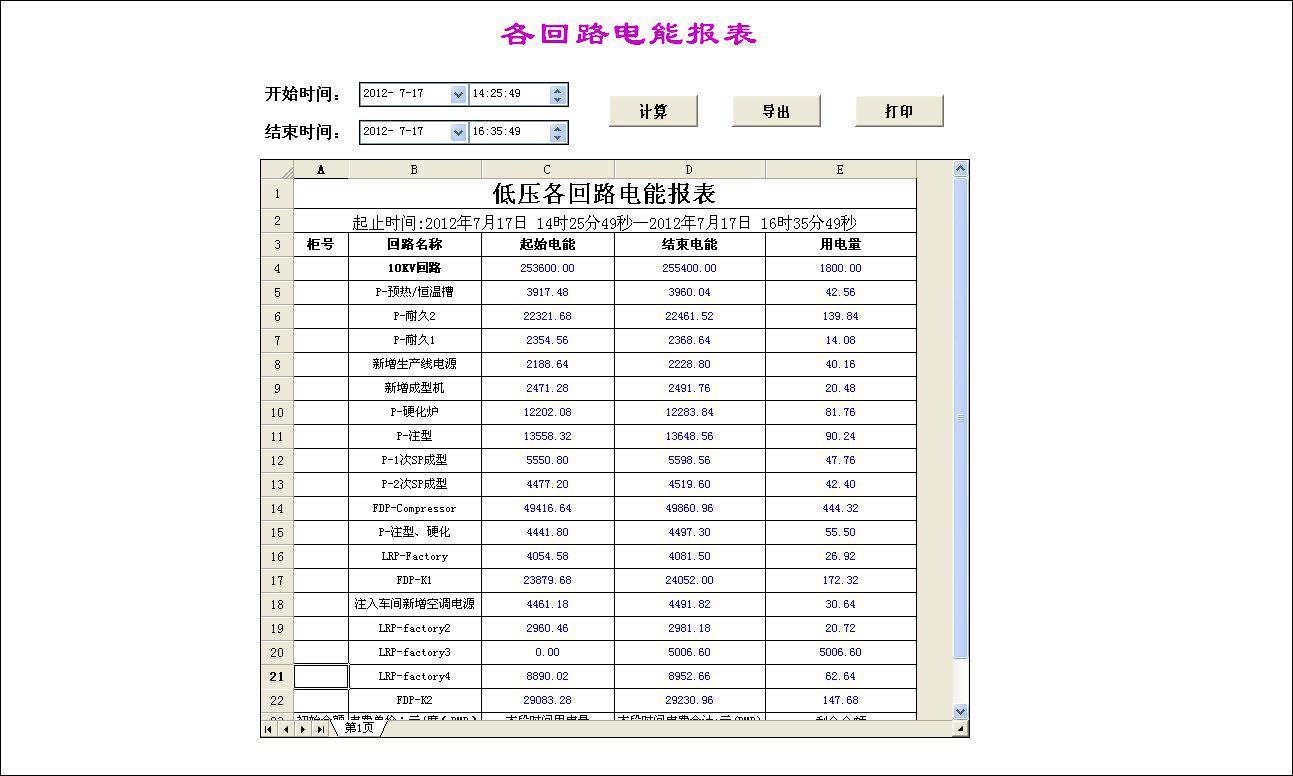The height and width of the screenshot is (776, 1293).
Task: Click the title cell 低压各回路电能报表
Action: (605, 193)
